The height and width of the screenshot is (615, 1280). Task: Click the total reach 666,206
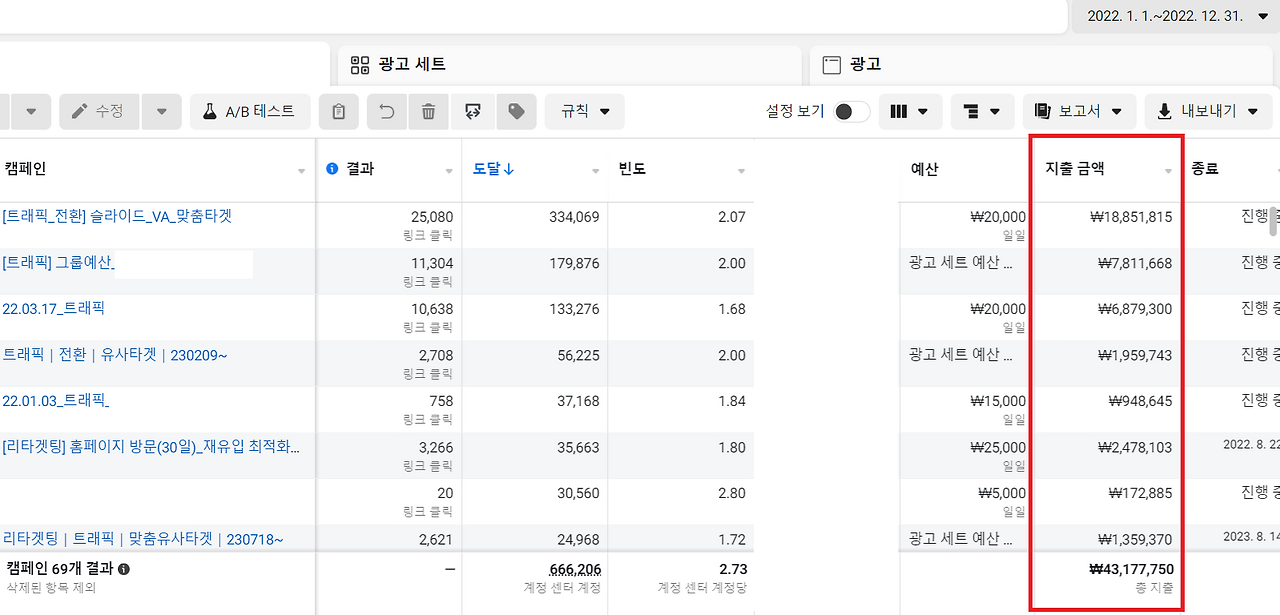coord(574,569)
